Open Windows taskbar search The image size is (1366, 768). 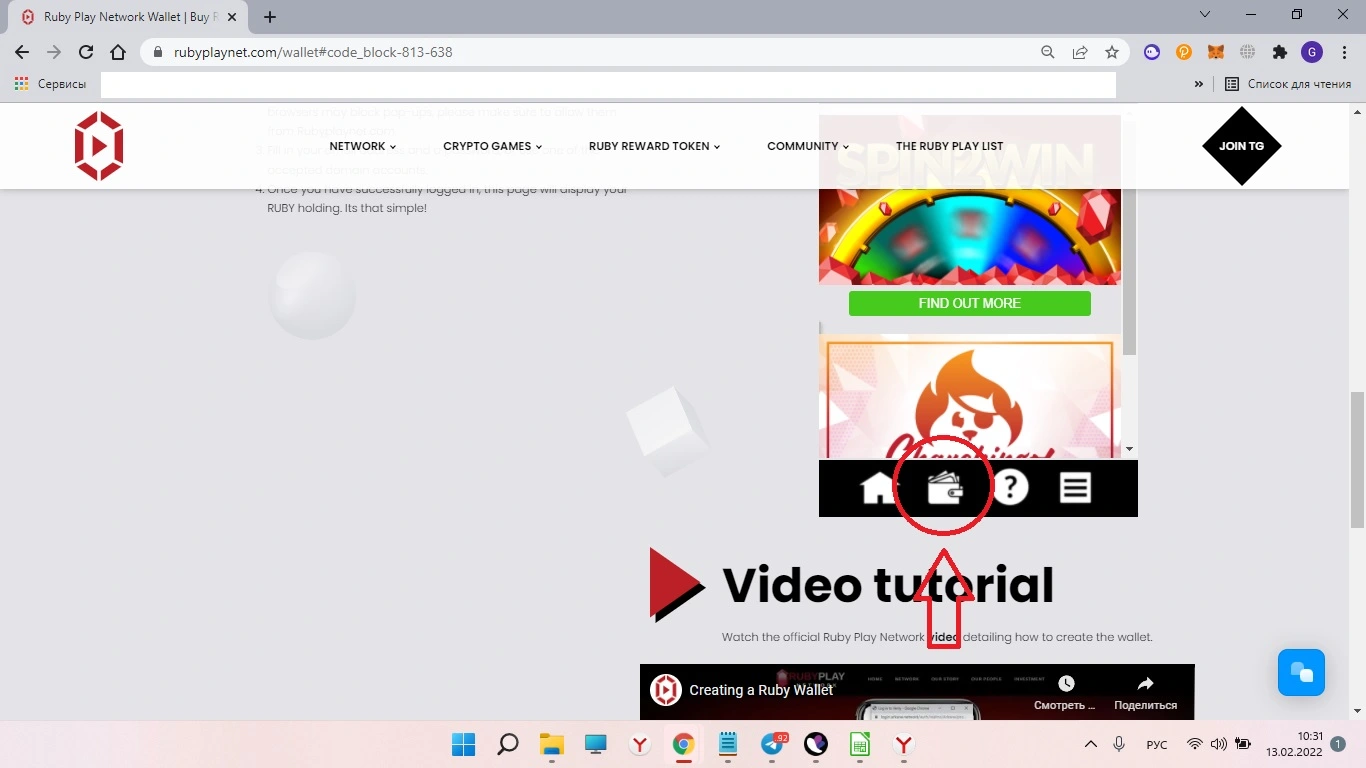(508, 744)
